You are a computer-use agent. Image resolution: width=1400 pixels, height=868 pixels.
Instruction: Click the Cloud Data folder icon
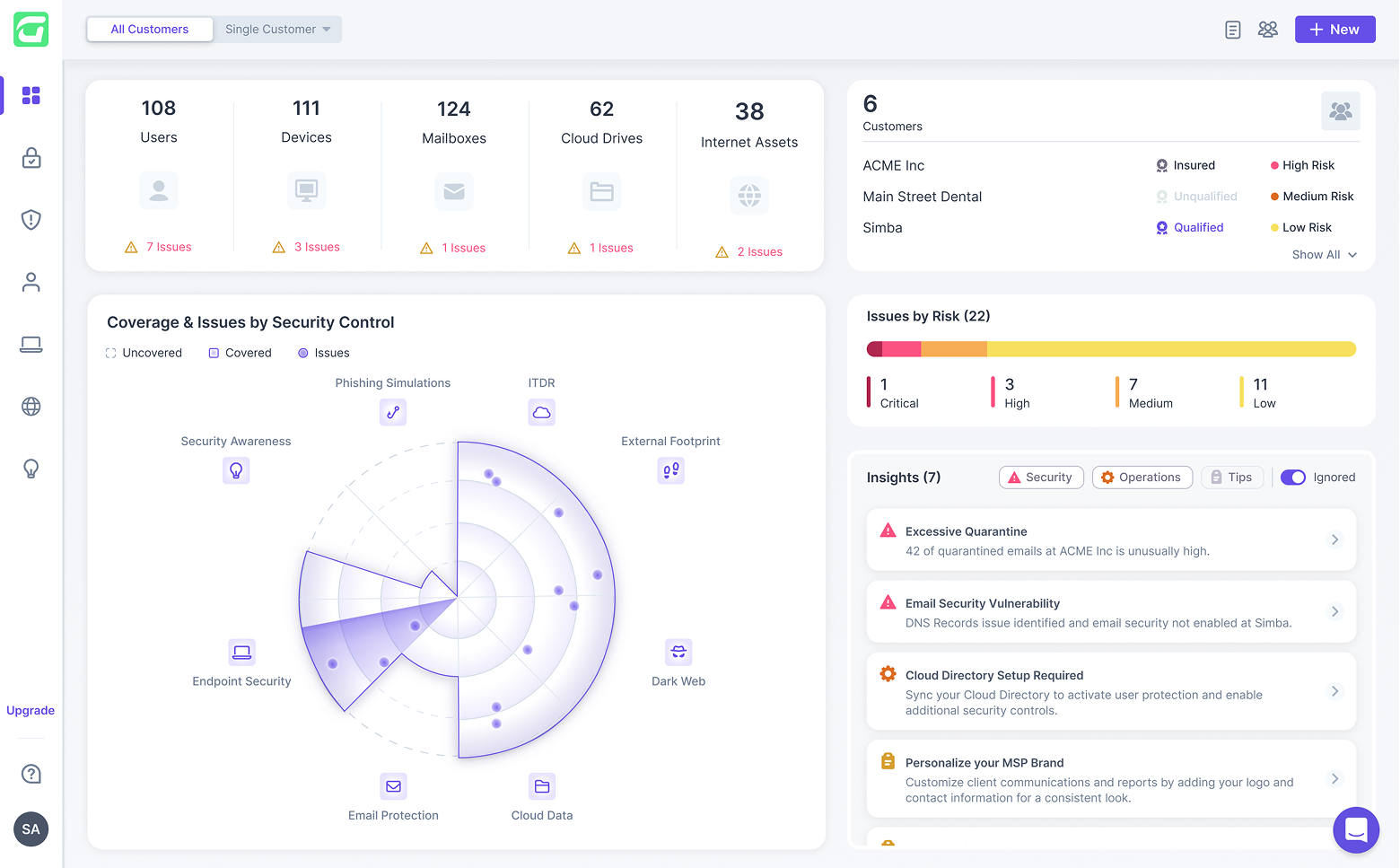[x=542, y=786]
